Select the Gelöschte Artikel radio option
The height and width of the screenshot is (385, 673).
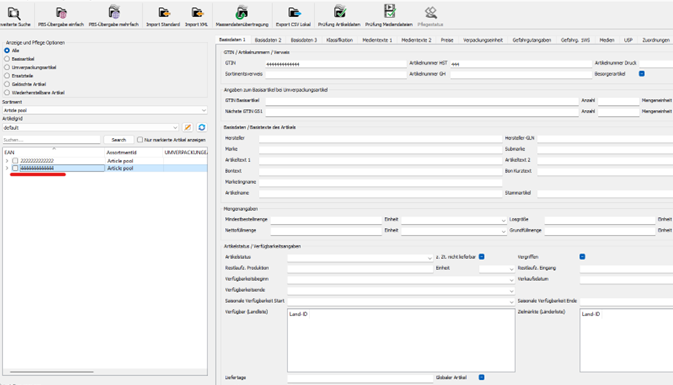7,84
